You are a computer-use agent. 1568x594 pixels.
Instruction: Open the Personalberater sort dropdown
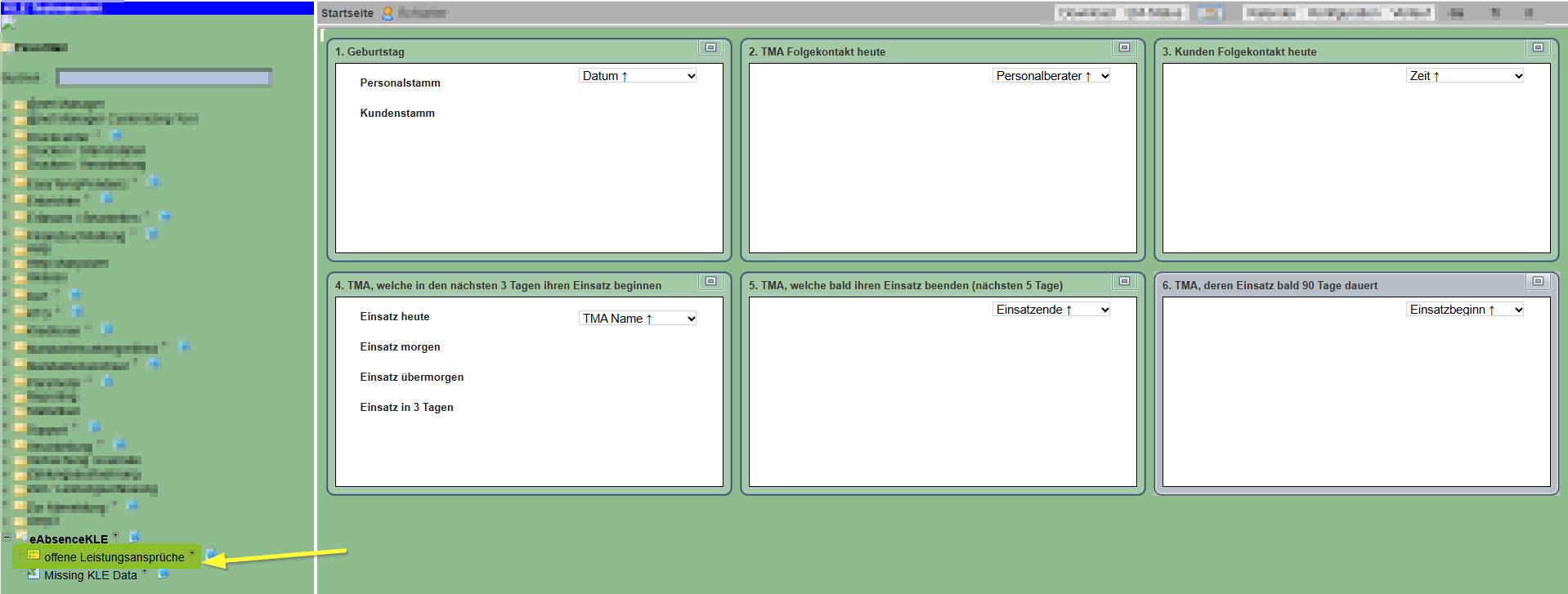1051,76
